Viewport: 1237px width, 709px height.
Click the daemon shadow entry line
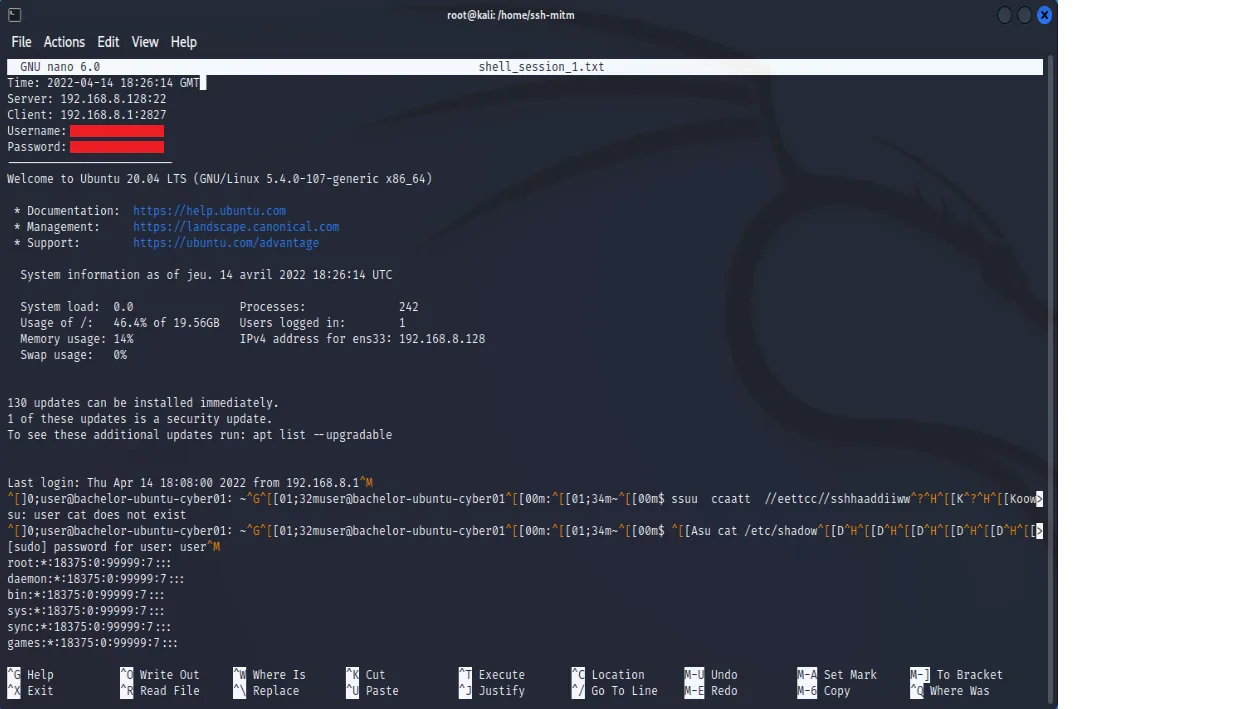click(x=96, y=579)
